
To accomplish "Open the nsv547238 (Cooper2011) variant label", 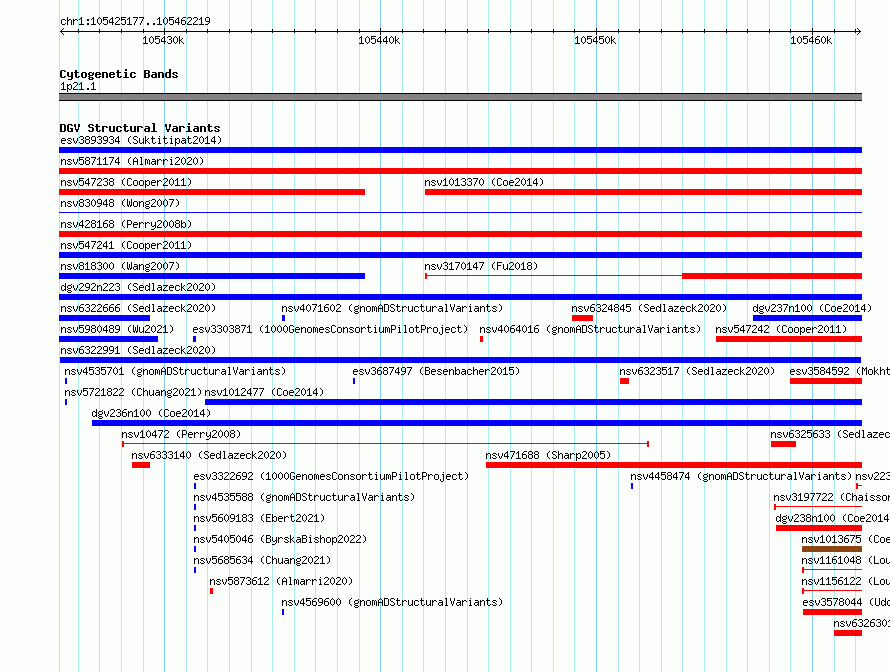I will click(126, 182).
